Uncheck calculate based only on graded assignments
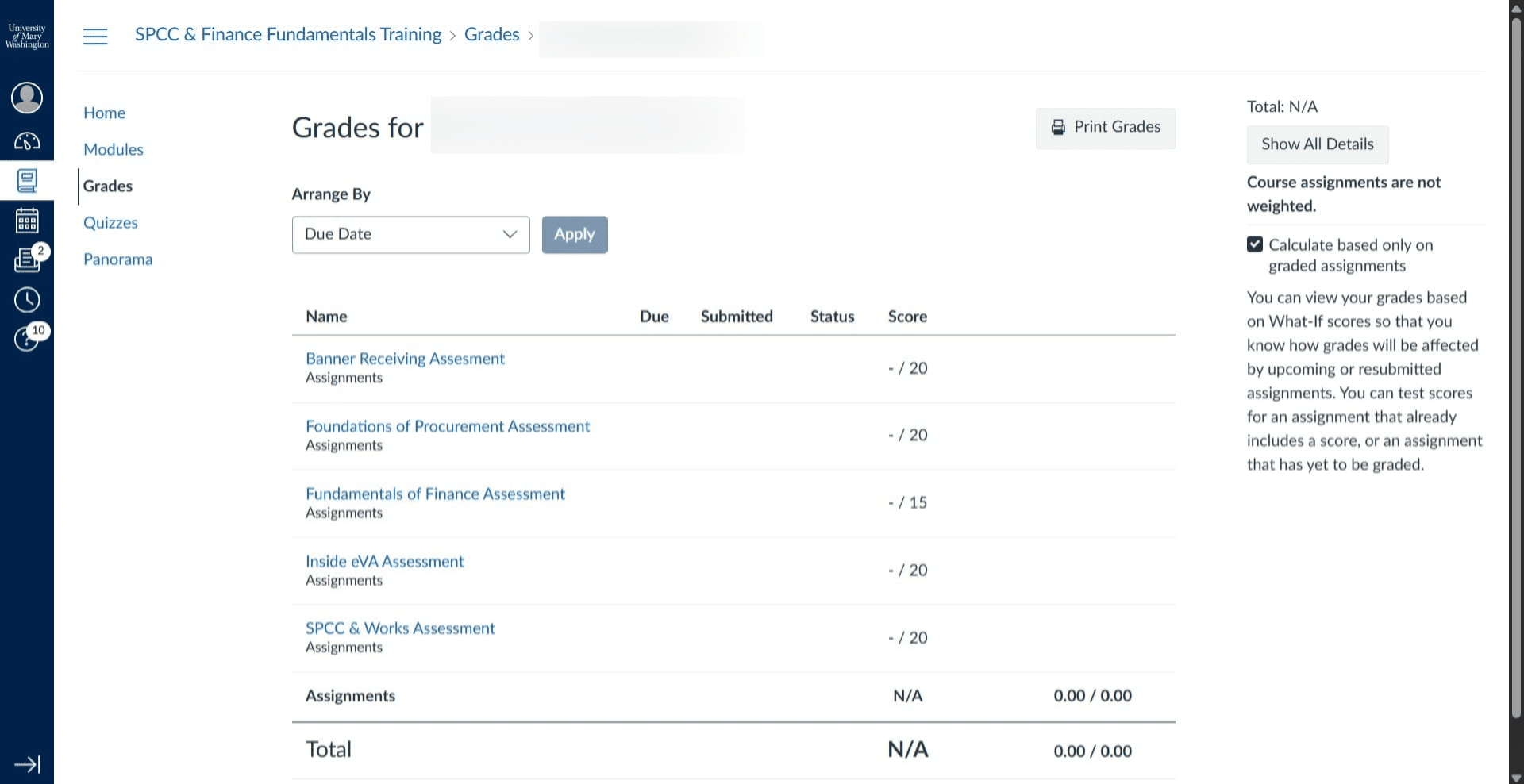This screenshot has width=1524, height=784. click(x=1254, y=244)
